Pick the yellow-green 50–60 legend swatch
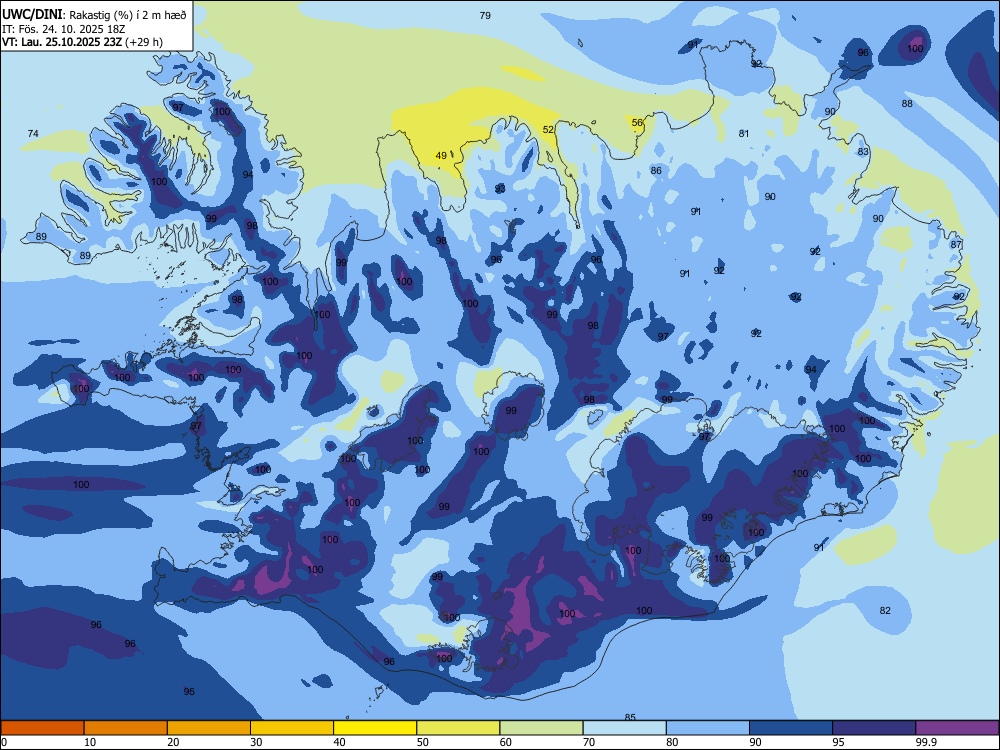Screen dimensions: 1000x750 pos(458,728)
